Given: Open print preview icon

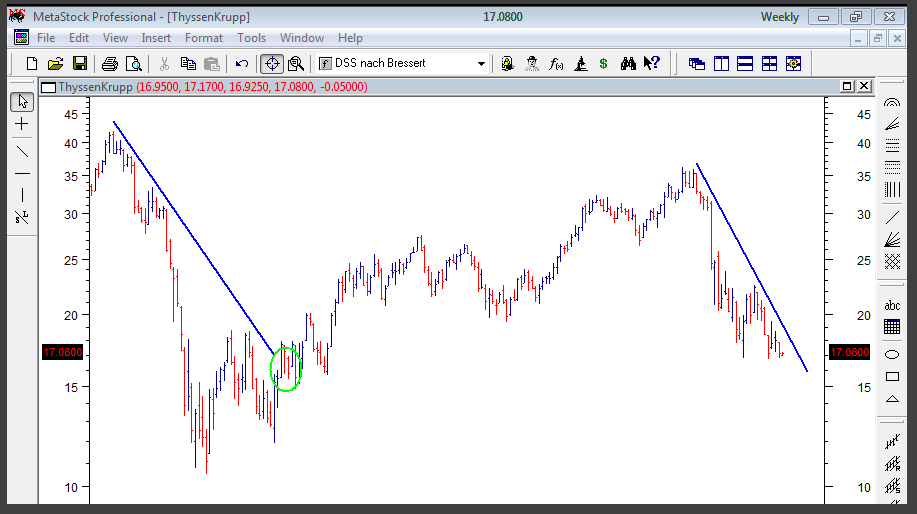Looking at the screenshot, I should click(x=134, y=64).
